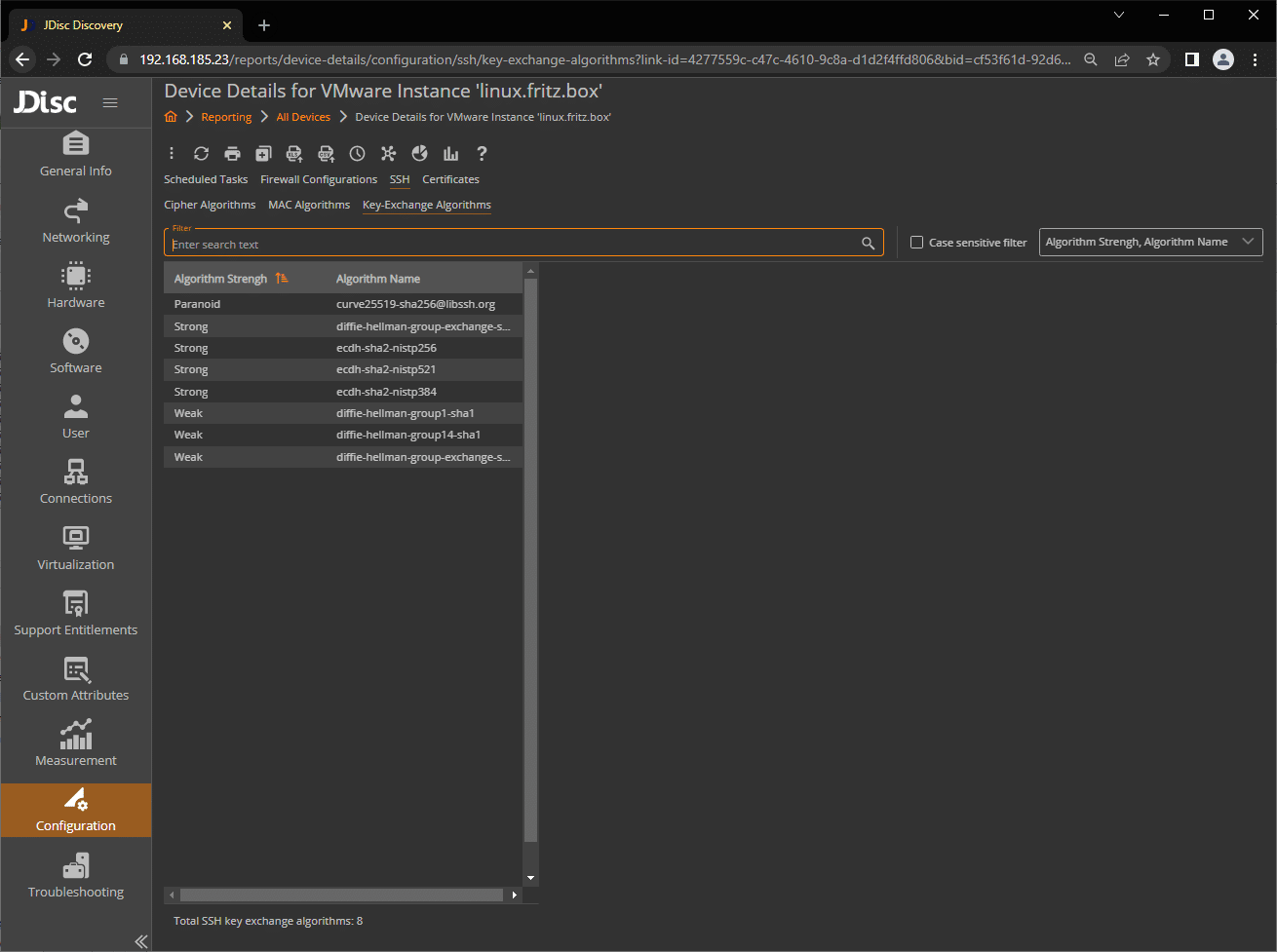Click into the Filter search text field
Screen dimensions: 1277x952
512,245
